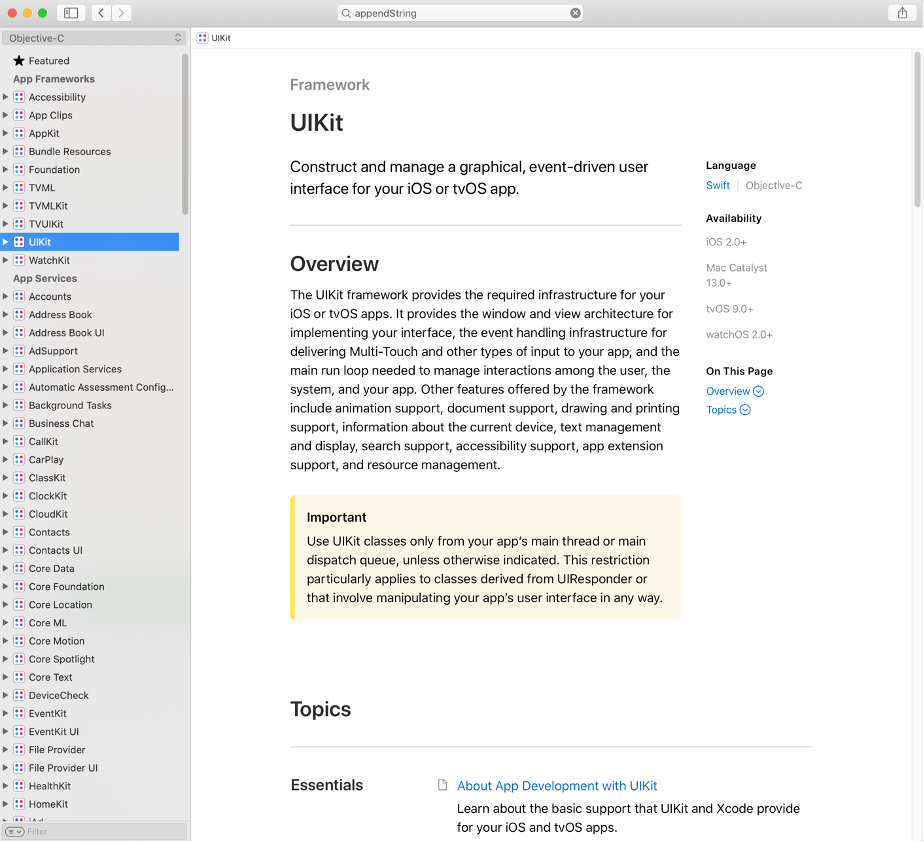Go back using the left chevron button

point(101,13)
